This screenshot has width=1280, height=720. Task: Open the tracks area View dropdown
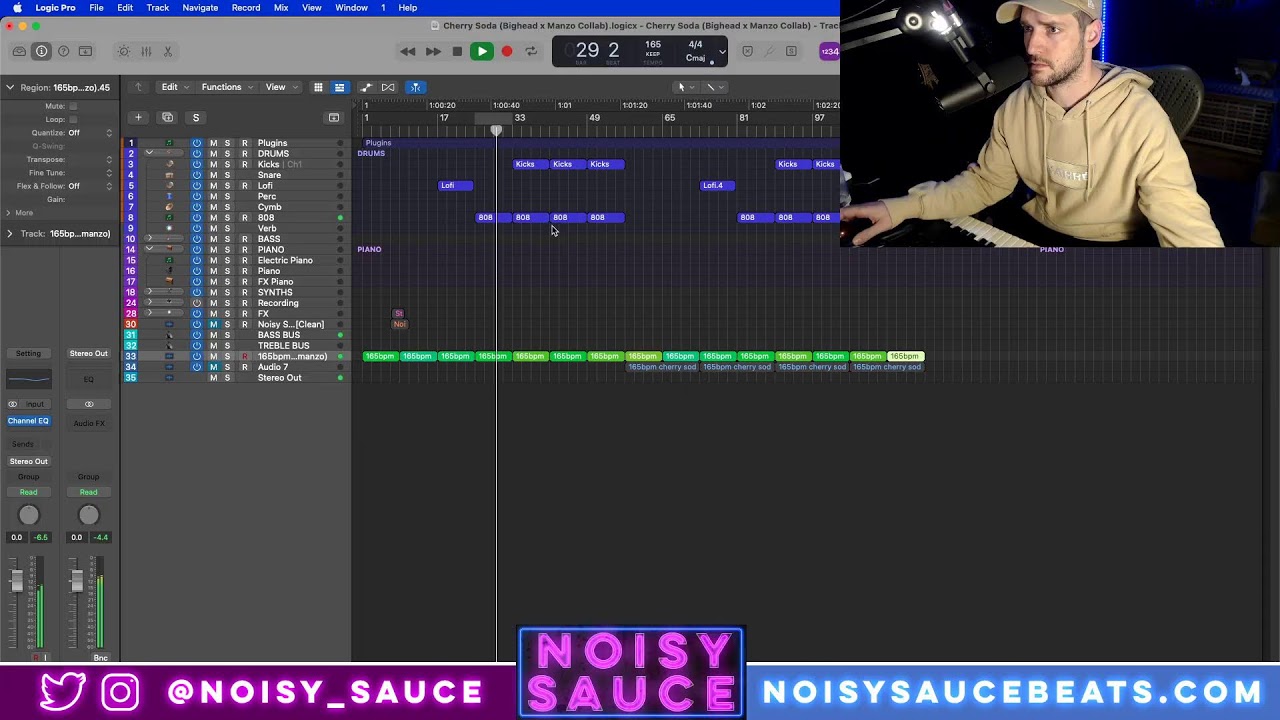pyautogui.click(x=280, y=87)
